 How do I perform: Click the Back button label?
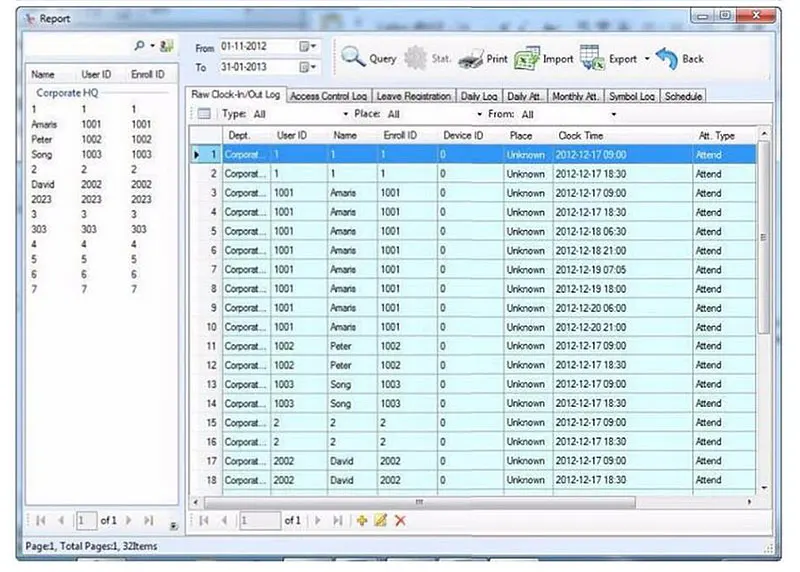pos(693,59)
